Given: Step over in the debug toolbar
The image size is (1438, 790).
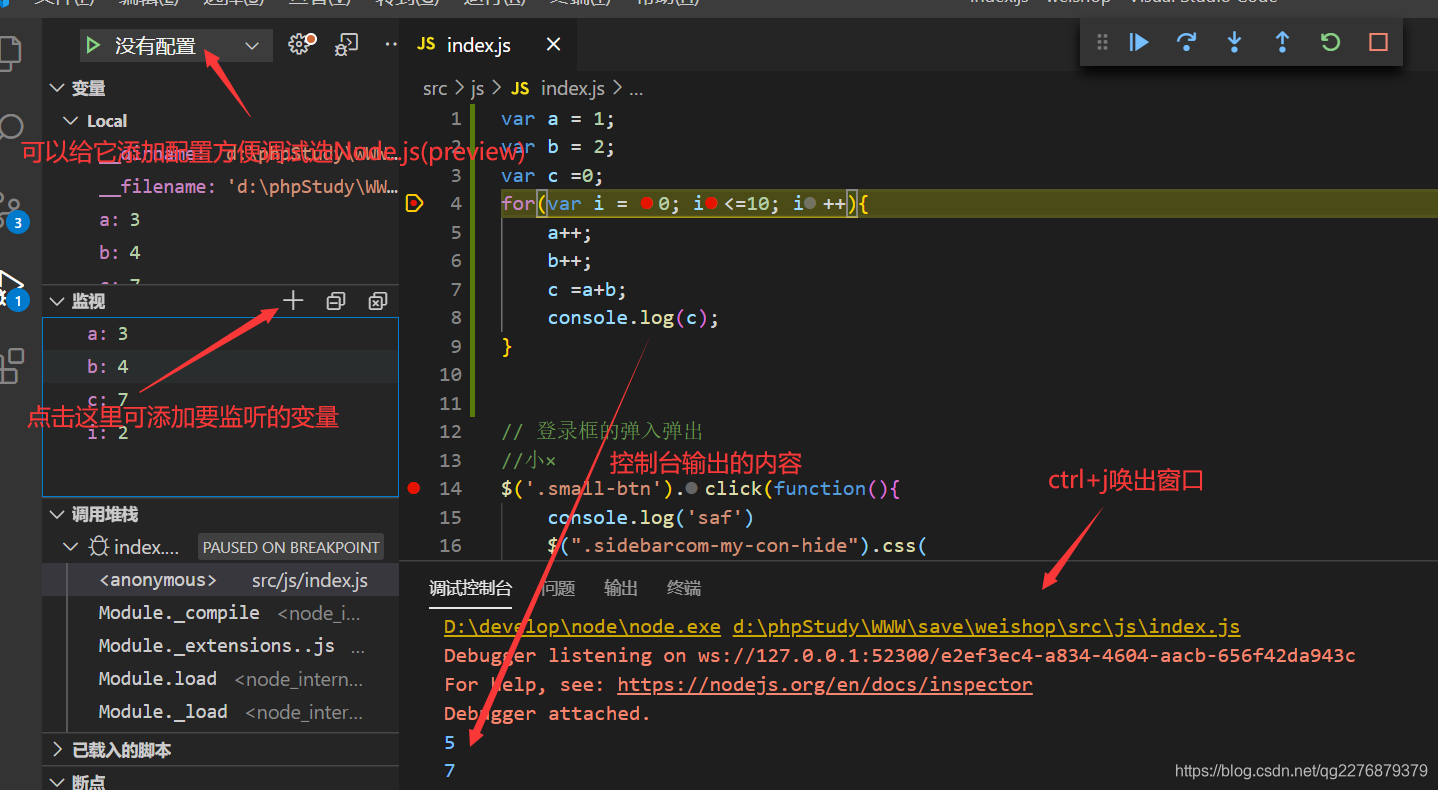Looking at the screenshot, I should (x=1187, y=42).
